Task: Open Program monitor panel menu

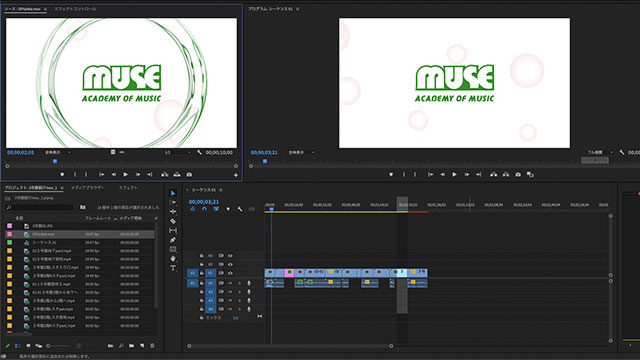Action: point(298,9)
